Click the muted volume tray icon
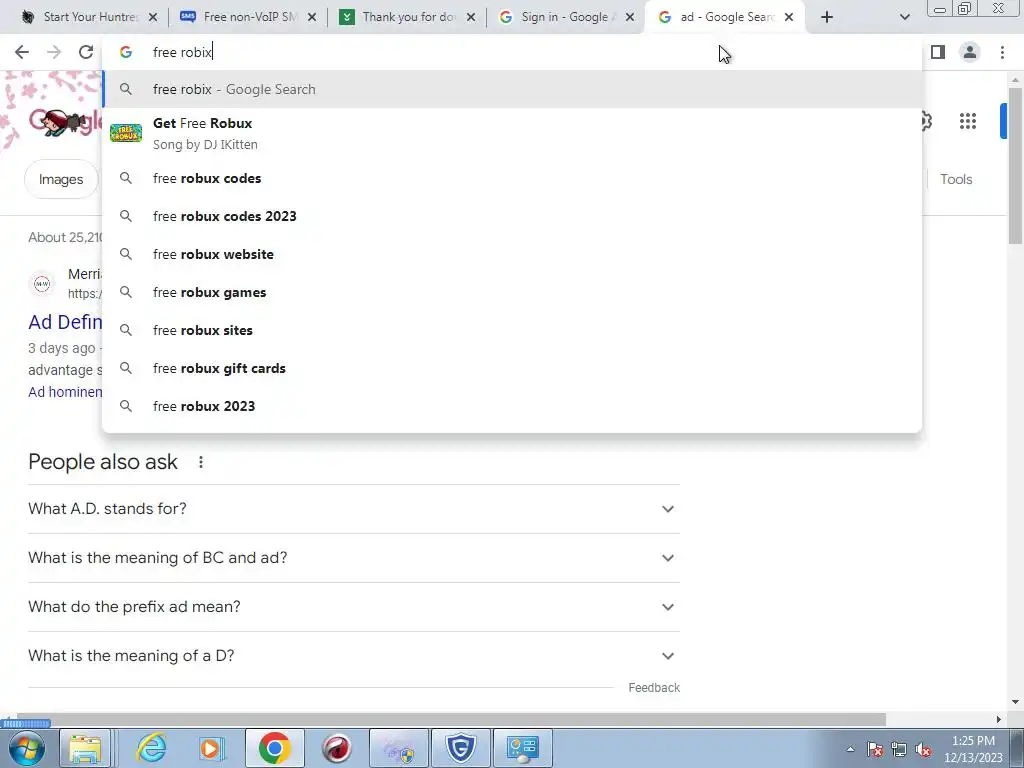 [x=923, y=749]
